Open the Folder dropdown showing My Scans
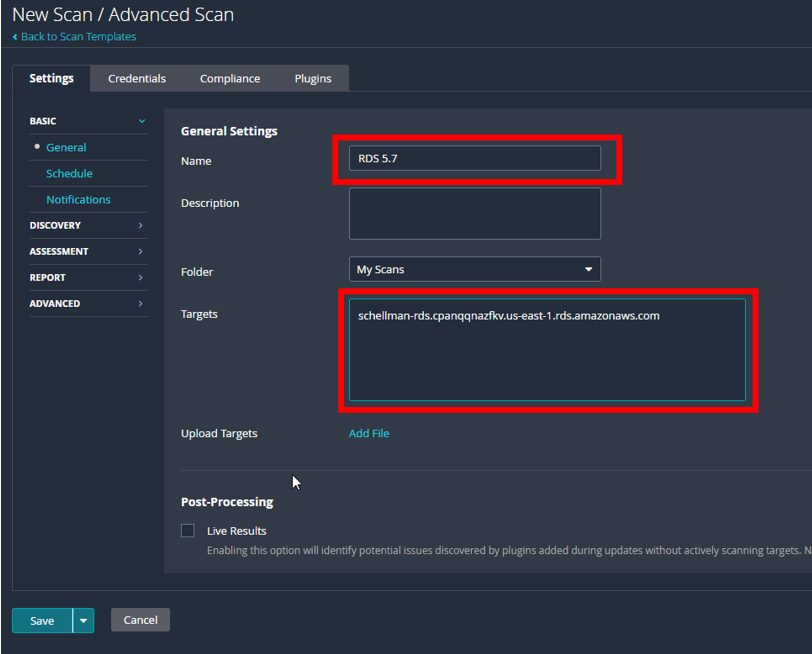 coord(474,269)
